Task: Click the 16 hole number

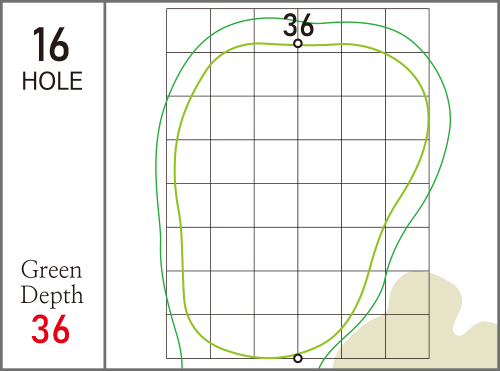Action: pos(51,45)
